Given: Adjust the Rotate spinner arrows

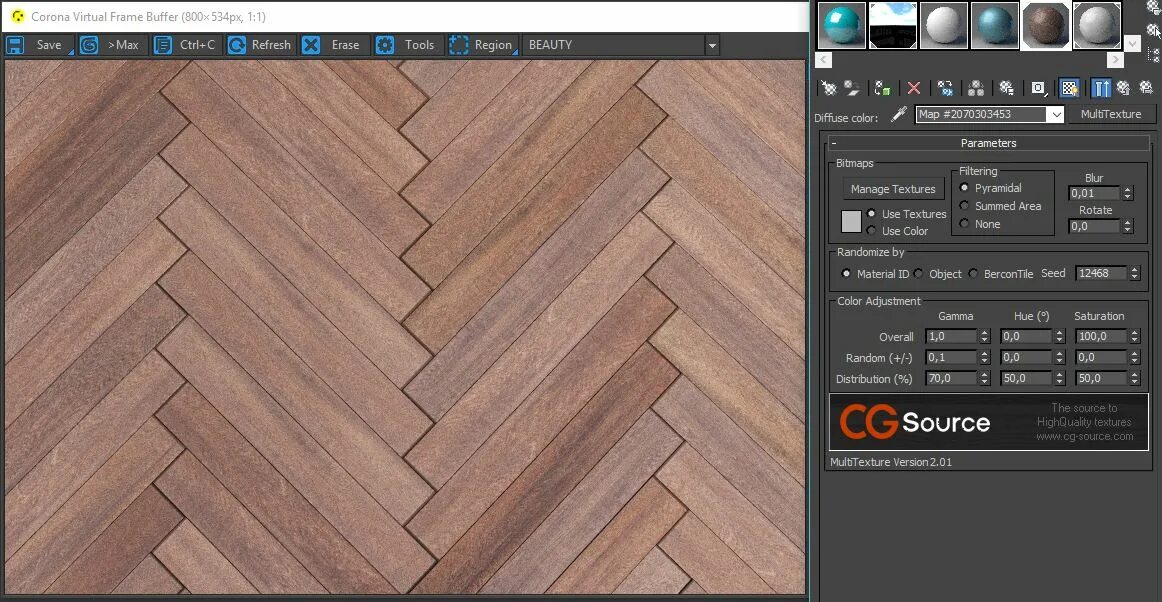Looking at the screenshot, I should click(1128, 226).
